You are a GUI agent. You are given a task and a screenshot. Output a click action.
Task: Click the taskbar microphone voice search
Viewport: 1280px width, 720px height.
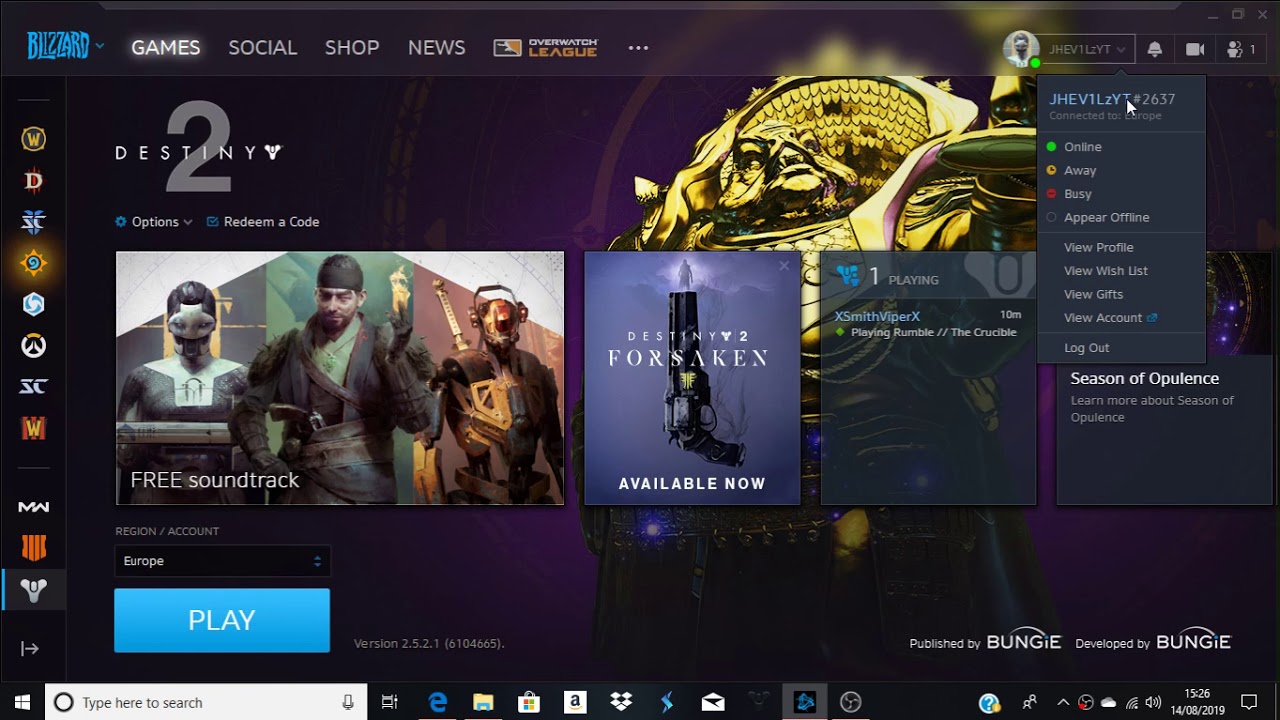(x=348, y=702)
